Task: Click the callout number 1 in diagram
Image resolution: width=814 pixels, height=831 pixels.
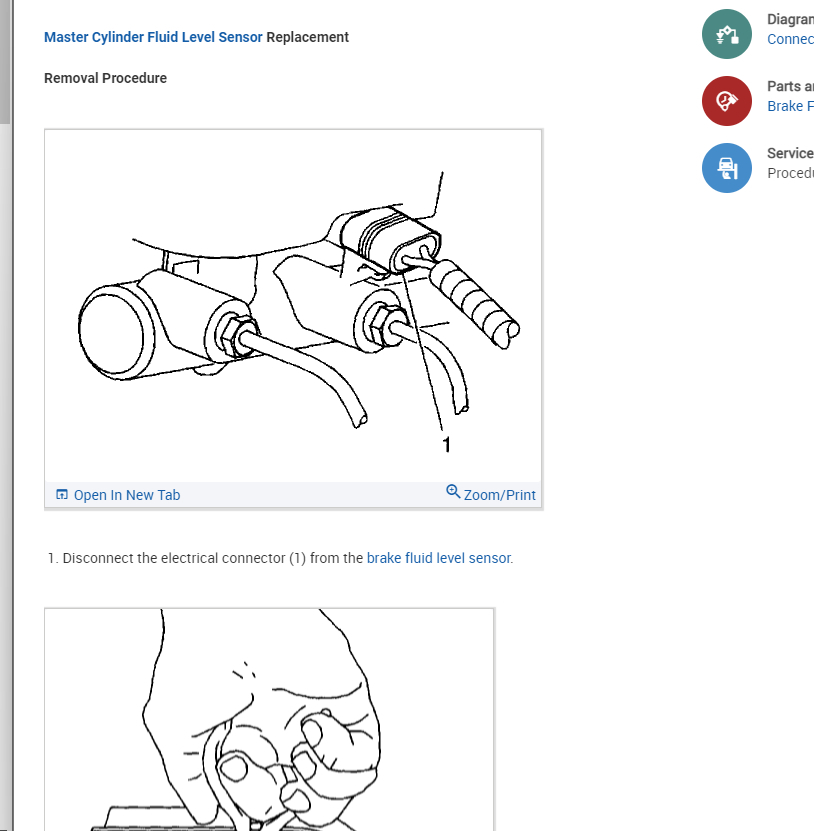Action: pos(447,444)
